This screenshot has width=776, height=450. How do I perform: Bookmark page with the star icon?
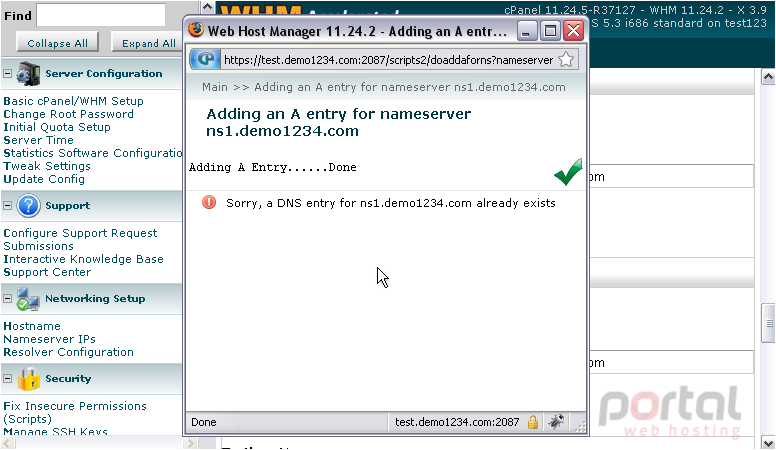[566, 60]
